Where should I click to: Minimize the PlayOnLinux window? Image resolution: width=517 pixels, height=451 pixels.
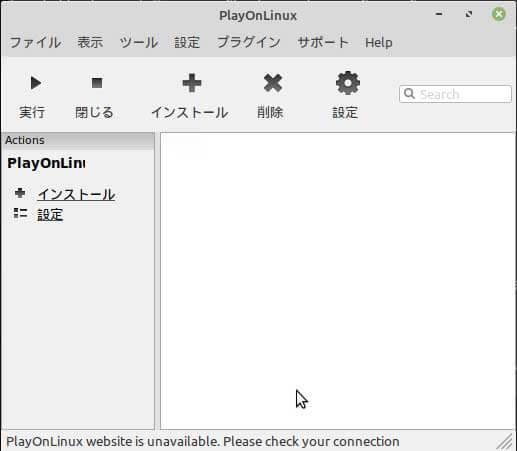[x=439, y=14]
